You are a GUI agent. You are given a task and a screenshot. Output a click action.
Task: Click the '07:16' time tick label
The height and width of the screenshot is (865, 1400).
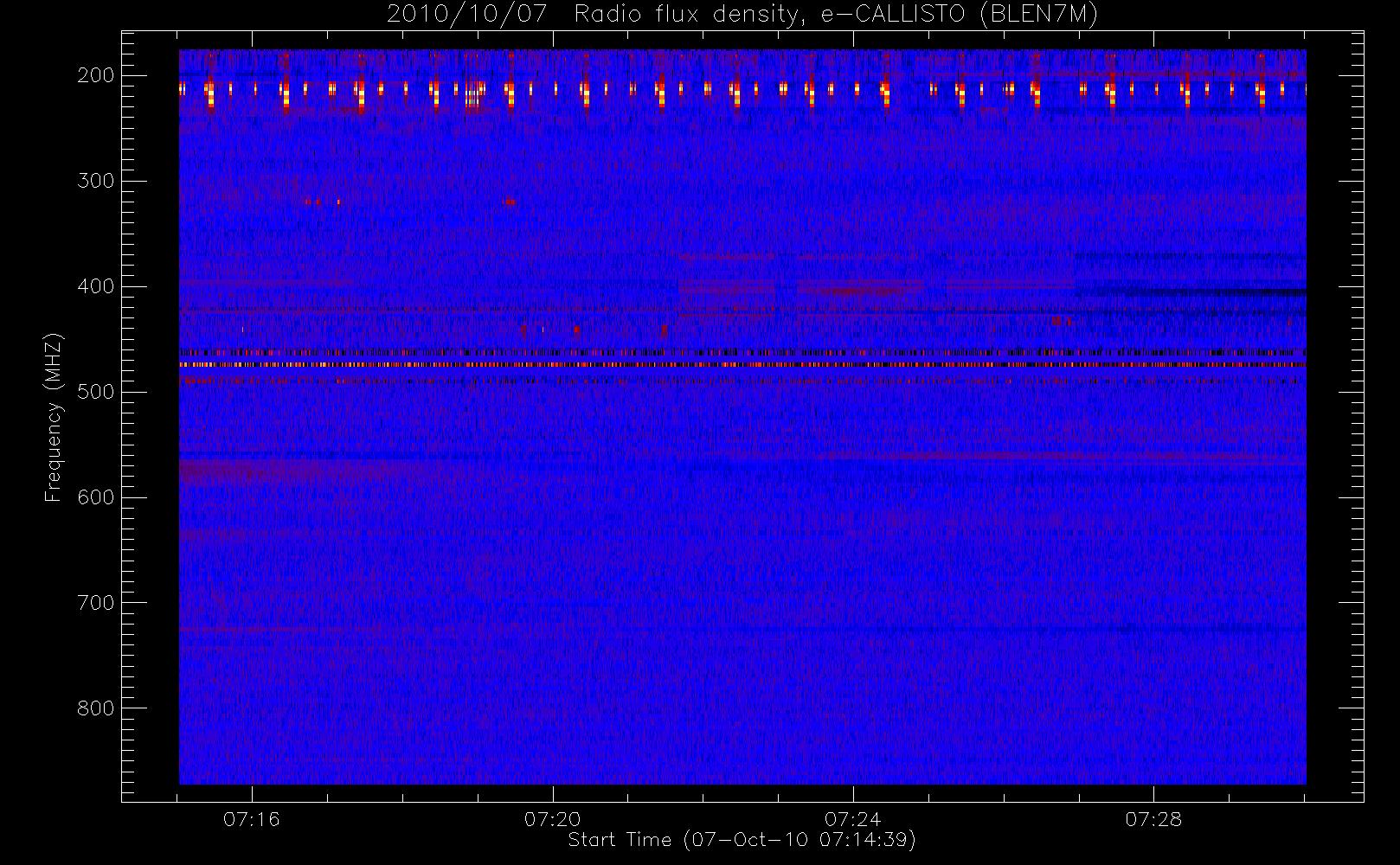[x=252, y=819]
